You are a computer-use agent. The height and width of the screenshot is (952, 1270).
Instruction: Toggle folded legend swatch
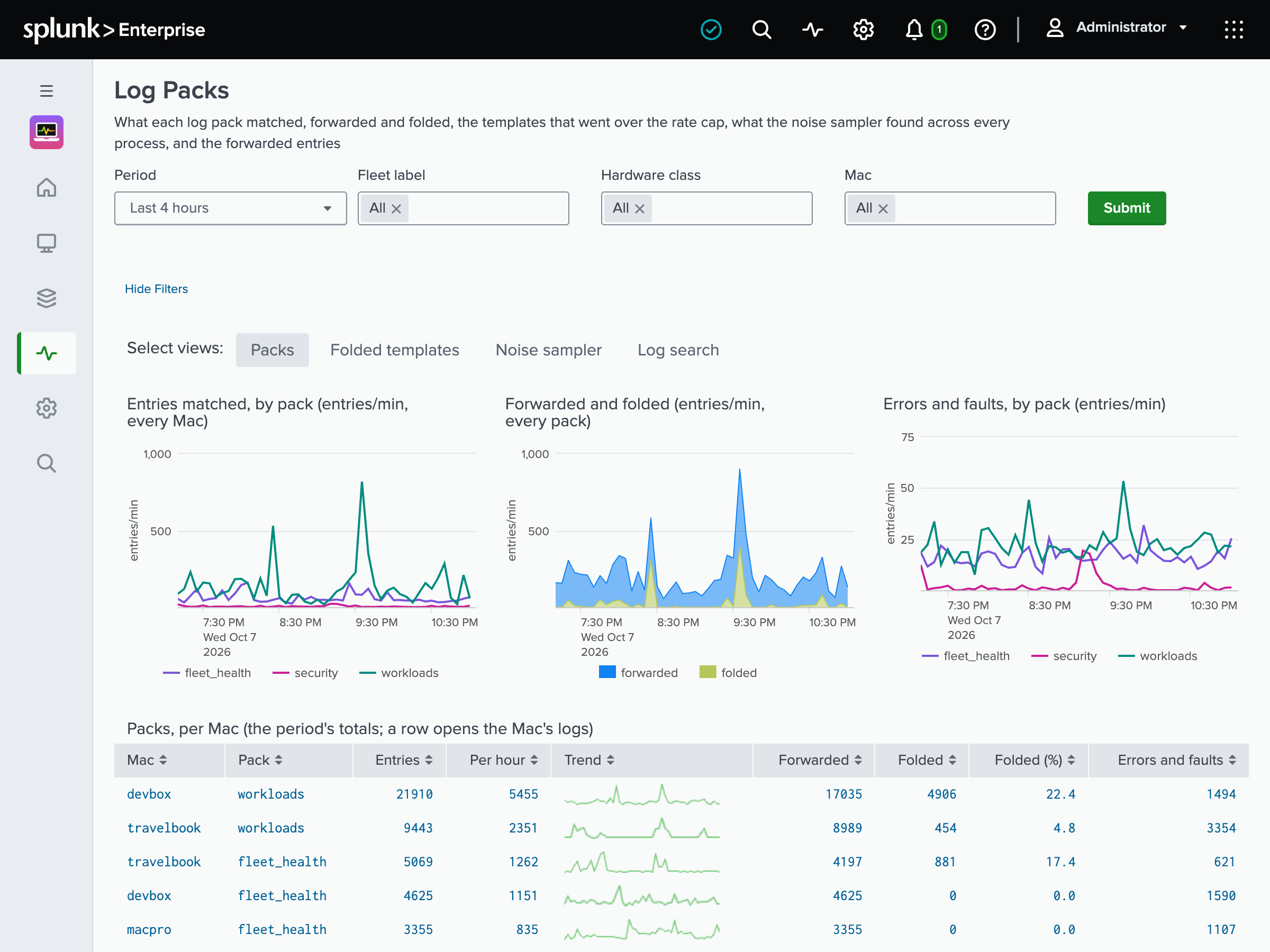707,672
